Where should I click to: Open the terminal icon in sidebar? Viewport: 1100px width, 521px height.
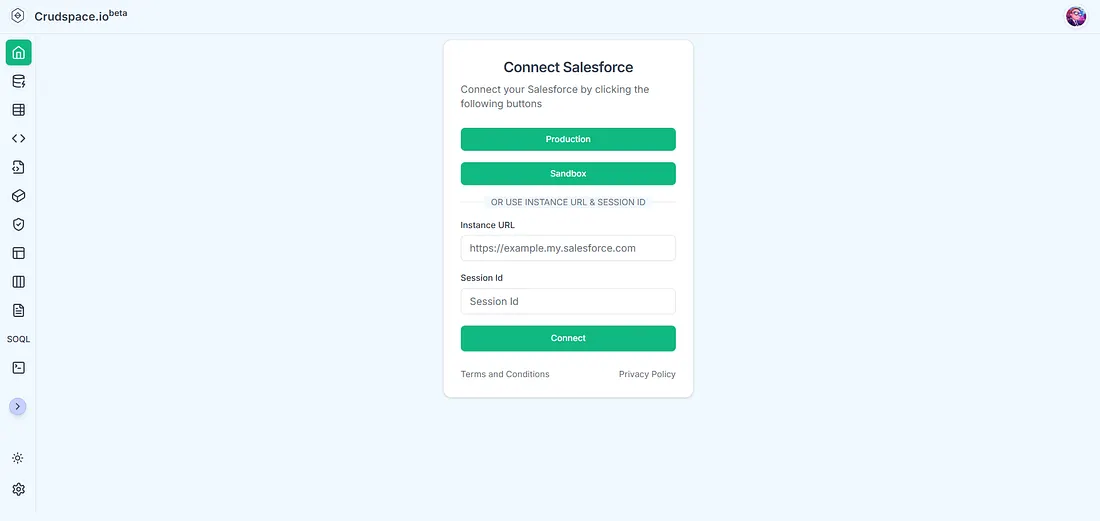(18, 367)
